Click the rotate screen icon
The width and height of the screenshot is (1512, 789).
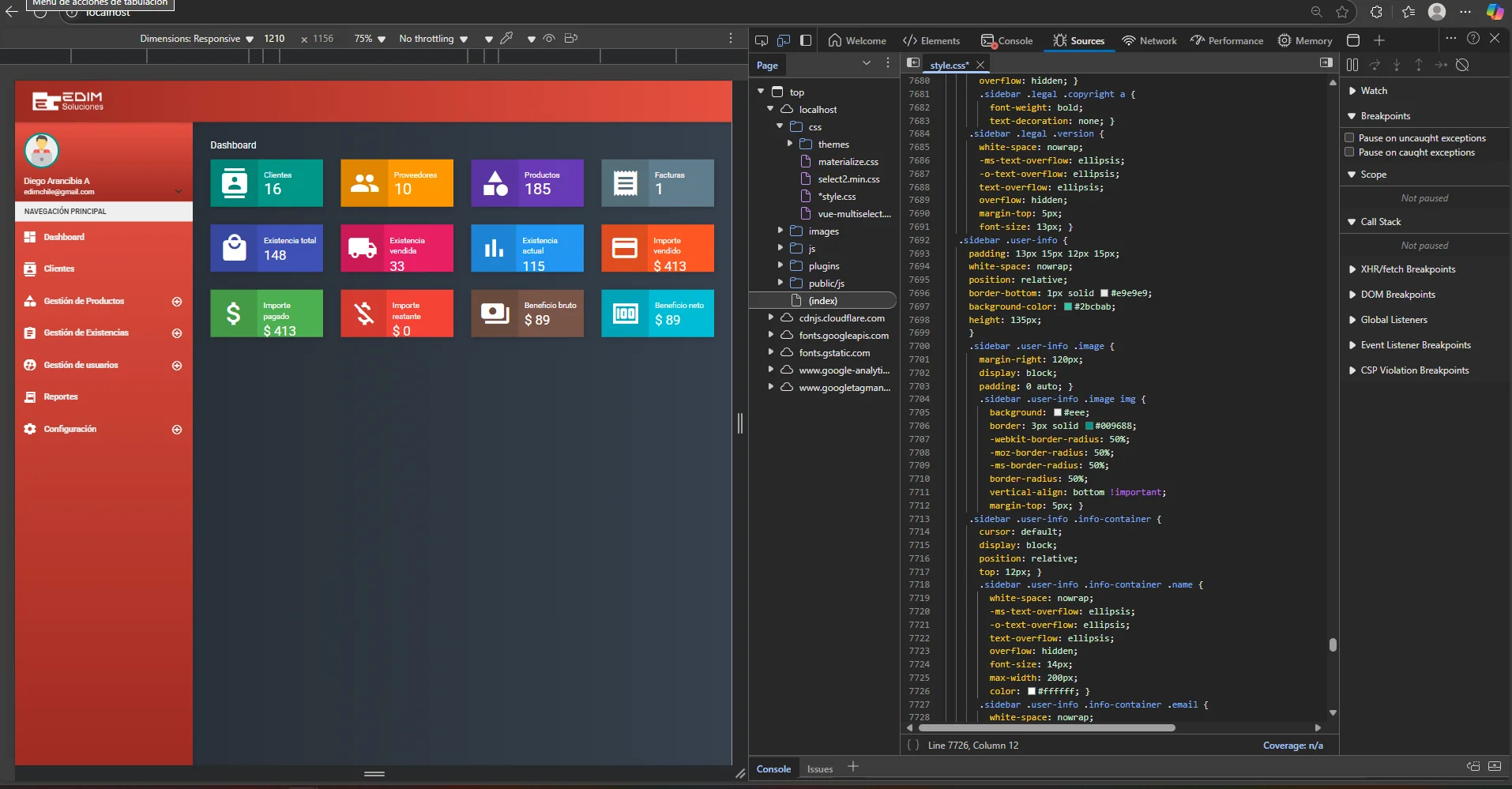pyautogui.click(x=571, y=38)
